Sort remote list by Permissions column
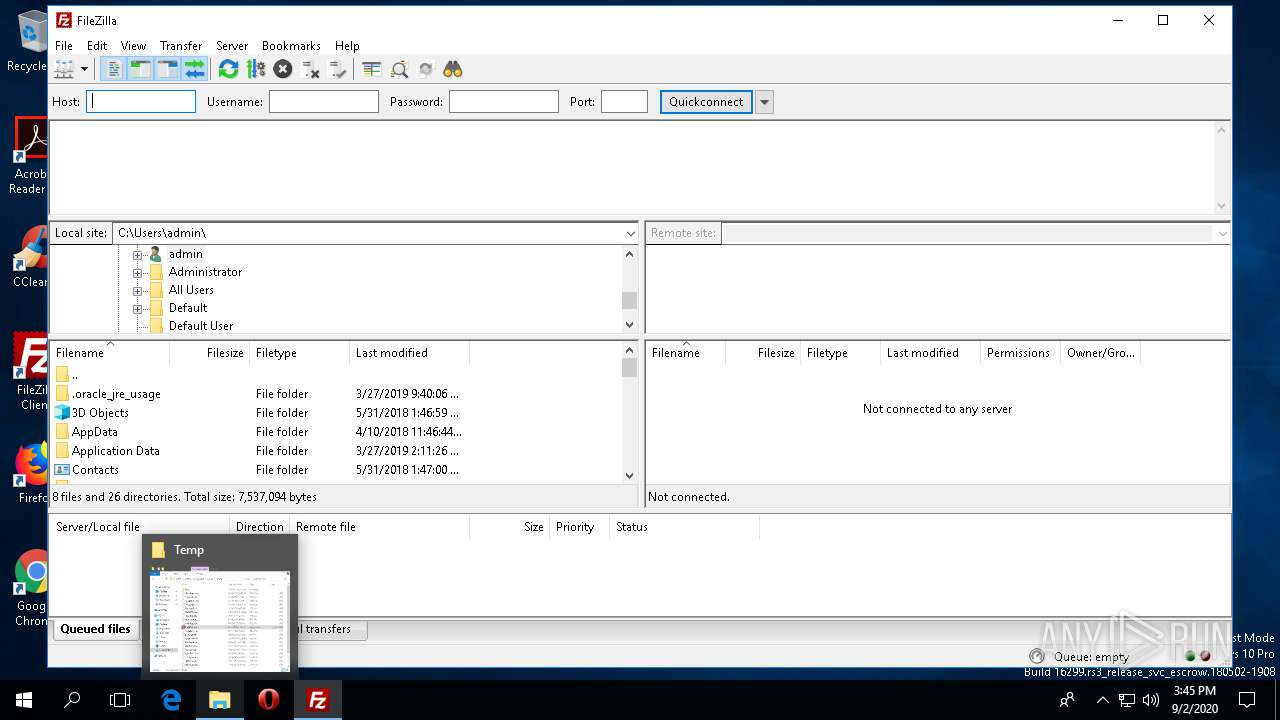Viewport: 1280px width, 720px height. tap(1020, 353)
